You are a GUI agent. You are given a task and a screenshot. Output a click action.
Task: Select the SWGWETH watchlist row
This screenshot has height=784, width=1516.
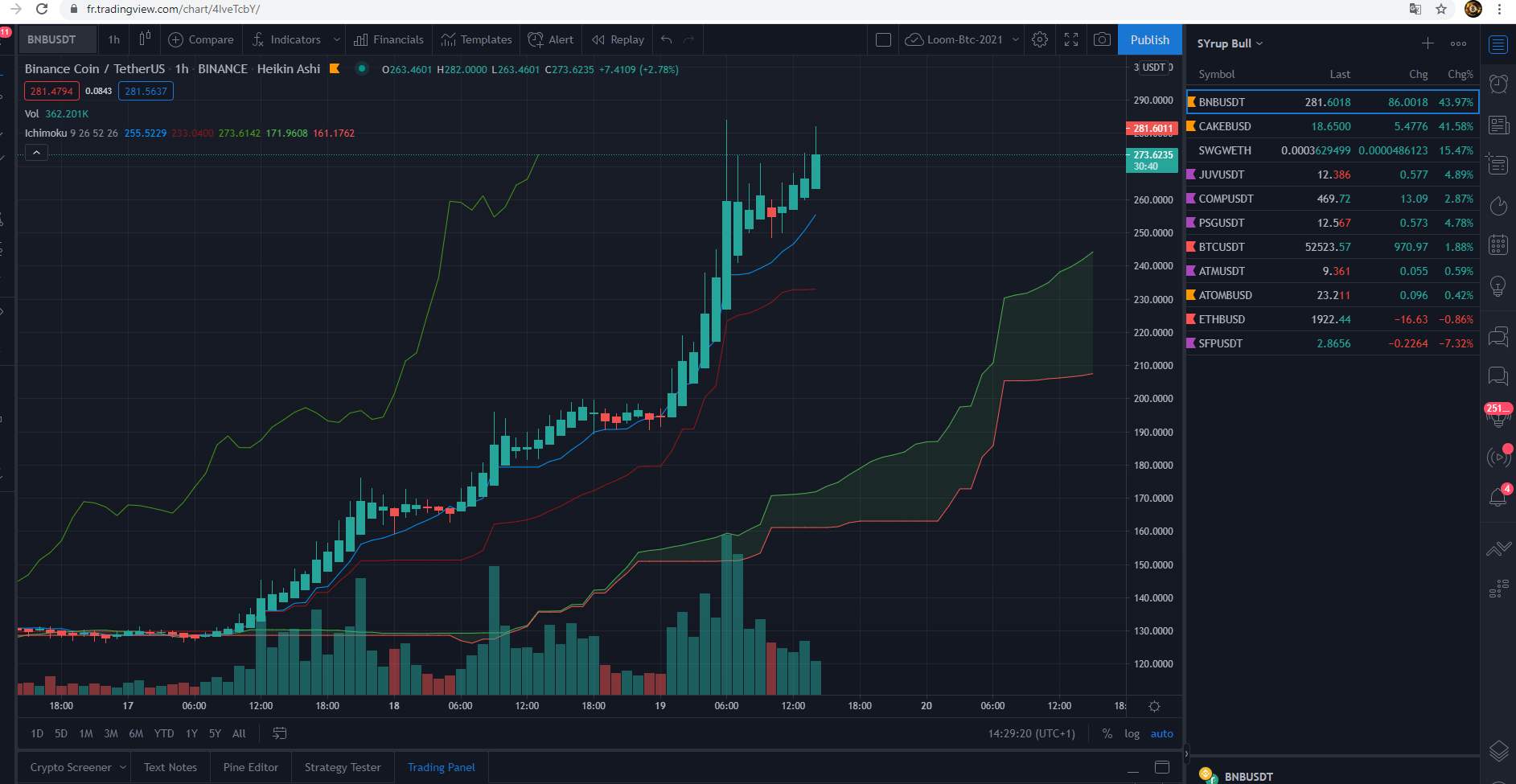point(1333,150)
